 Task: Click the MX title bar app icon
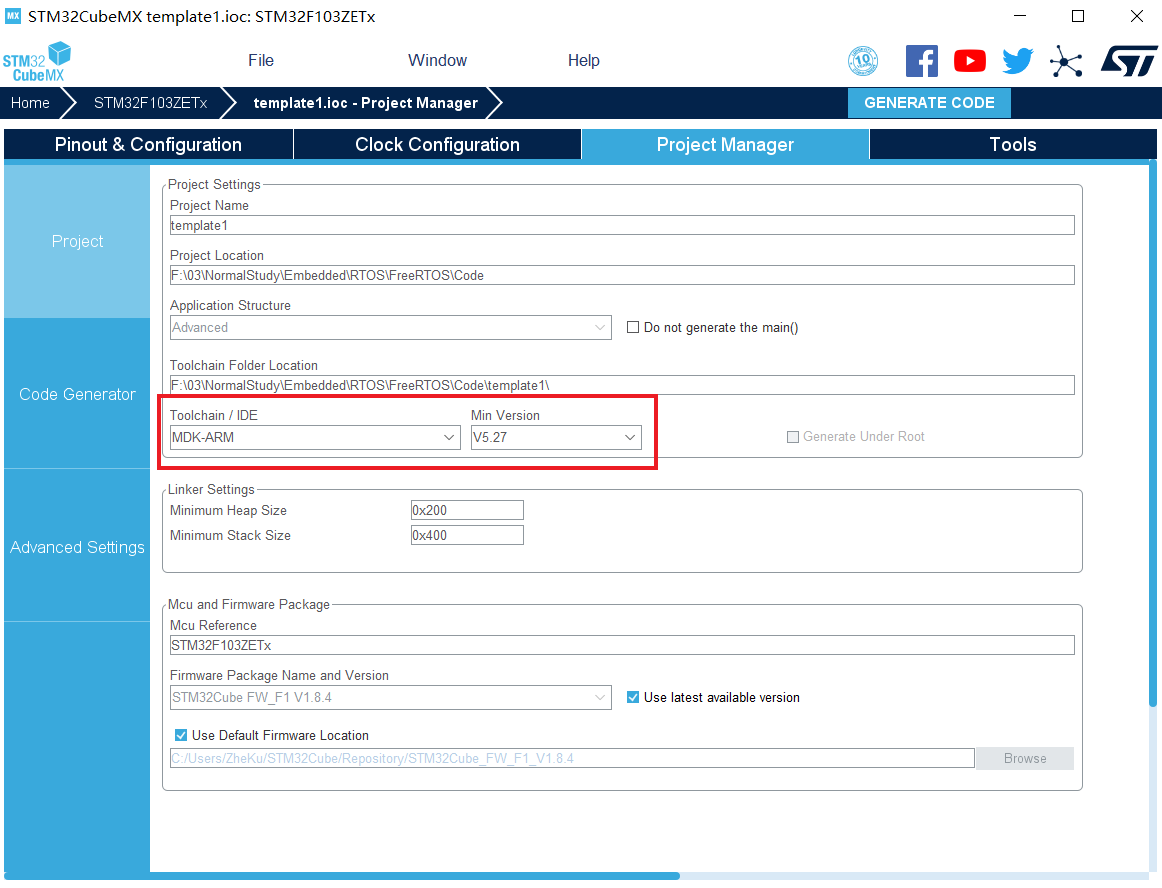[13, 16]
